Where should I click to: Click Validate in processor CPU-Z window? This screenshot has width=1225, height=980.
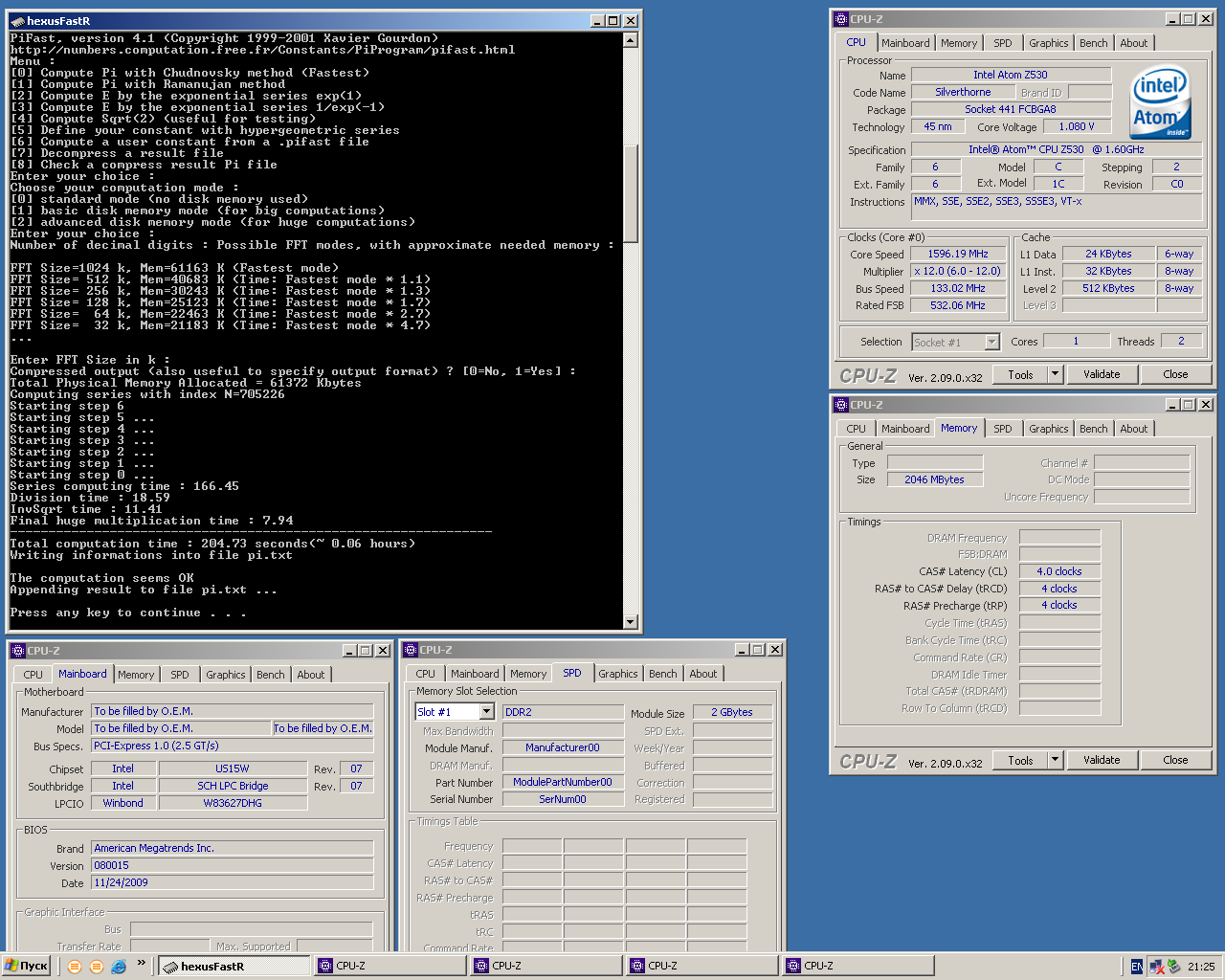coord(1102,374)
